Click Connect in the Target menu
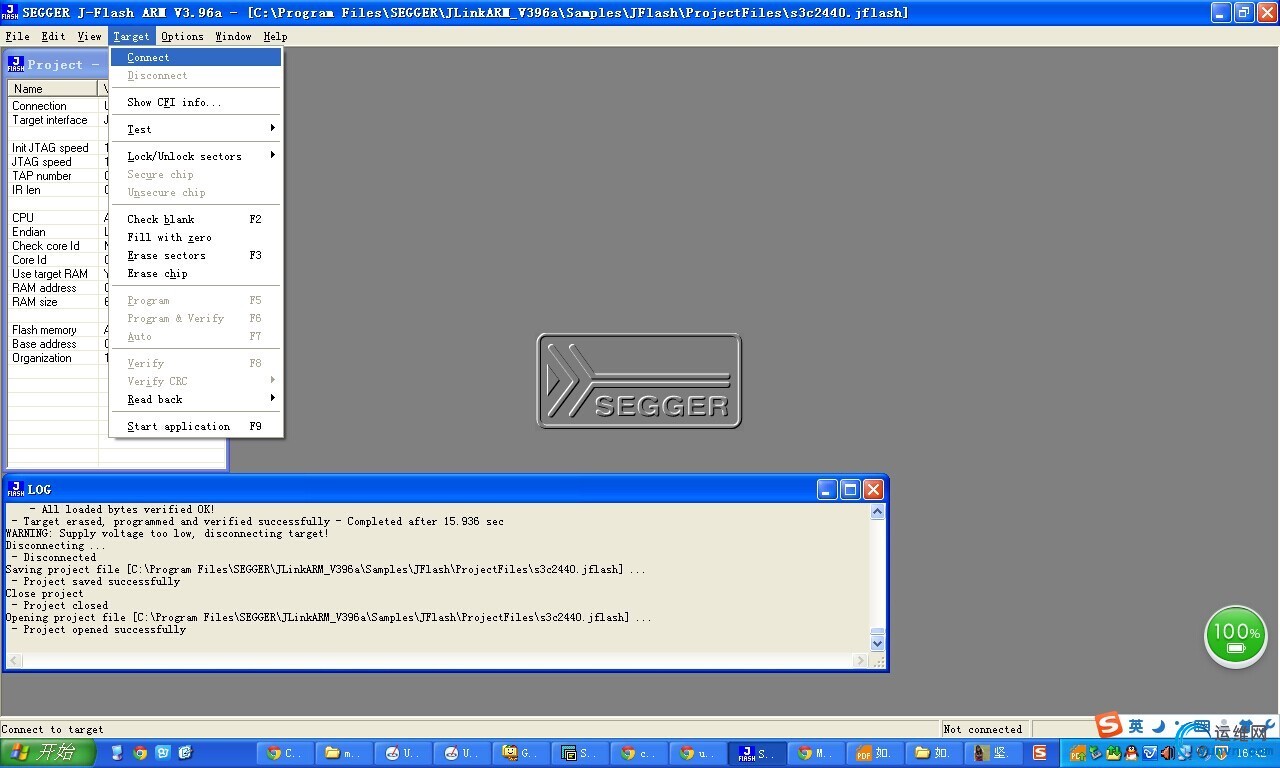Image resolution: width=1280 pixels, height=768 pixels. [x=196, y=57]
